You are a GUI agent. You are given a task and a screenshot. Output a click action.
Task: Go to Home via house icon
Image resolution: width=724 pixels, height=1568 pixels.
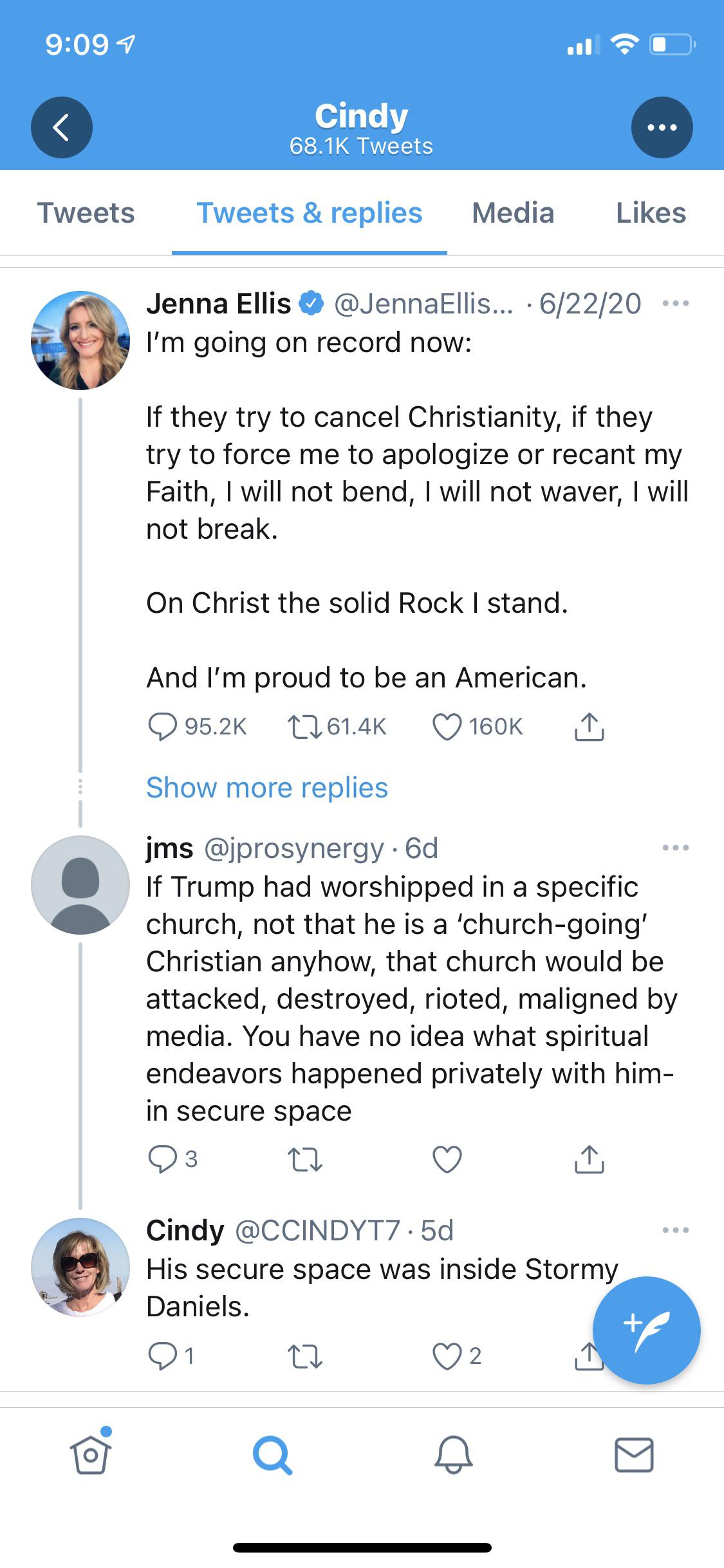pos(90,1455)
